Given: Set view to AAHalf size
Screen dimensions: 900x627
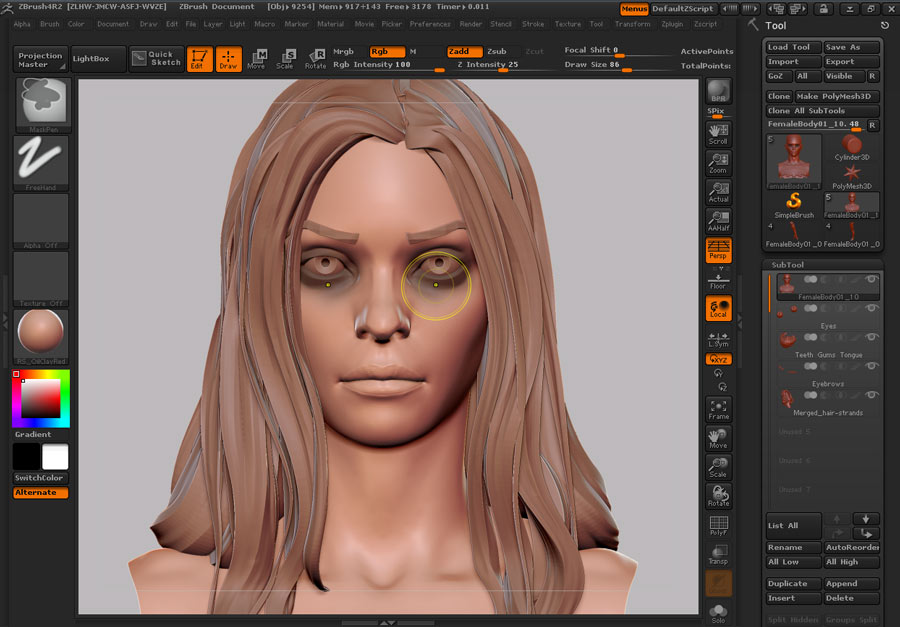Looking at the screenshot, I should 719,221.
